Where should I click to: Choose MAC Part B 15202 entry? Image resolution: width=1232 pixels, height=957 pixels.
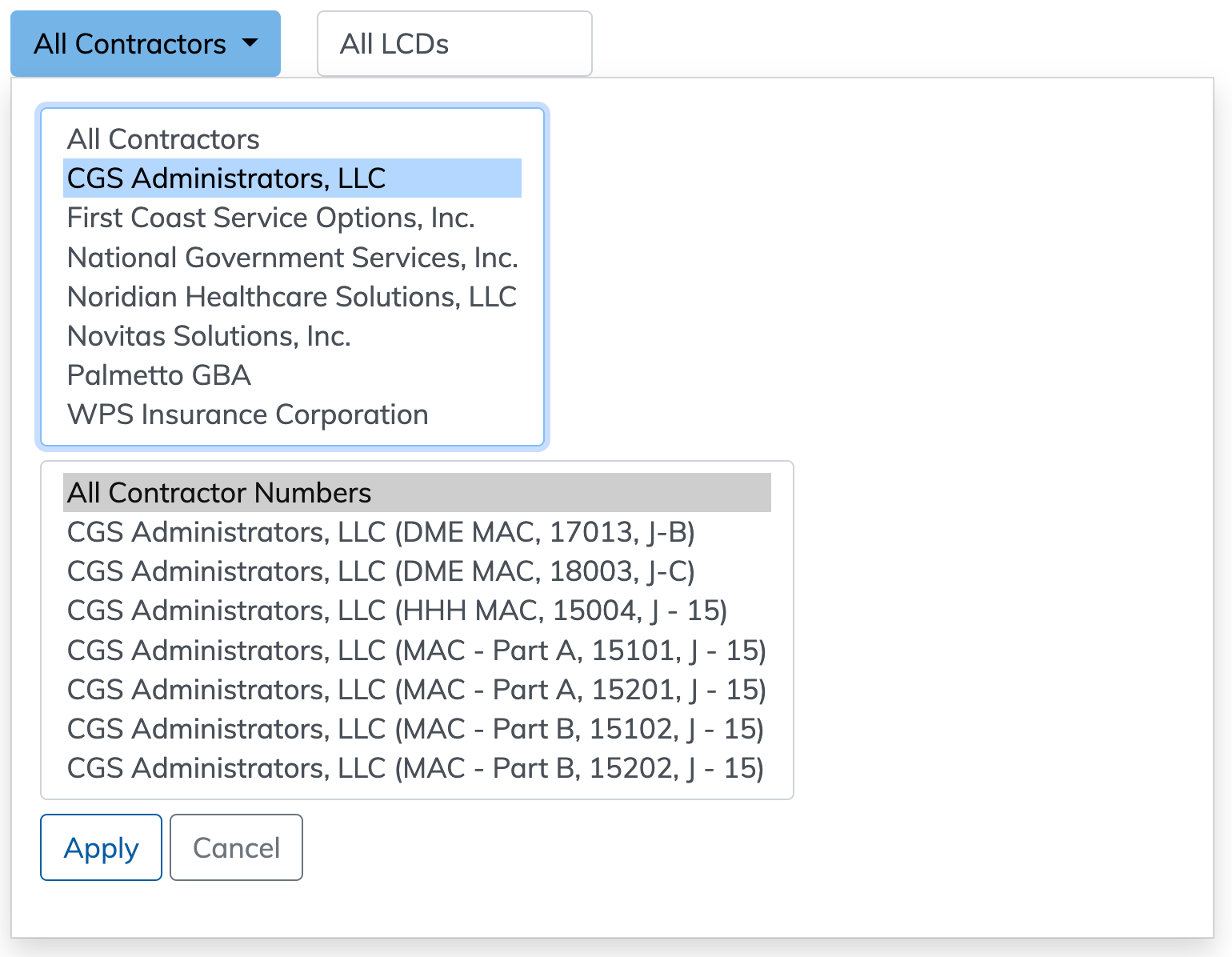[415, 768]
